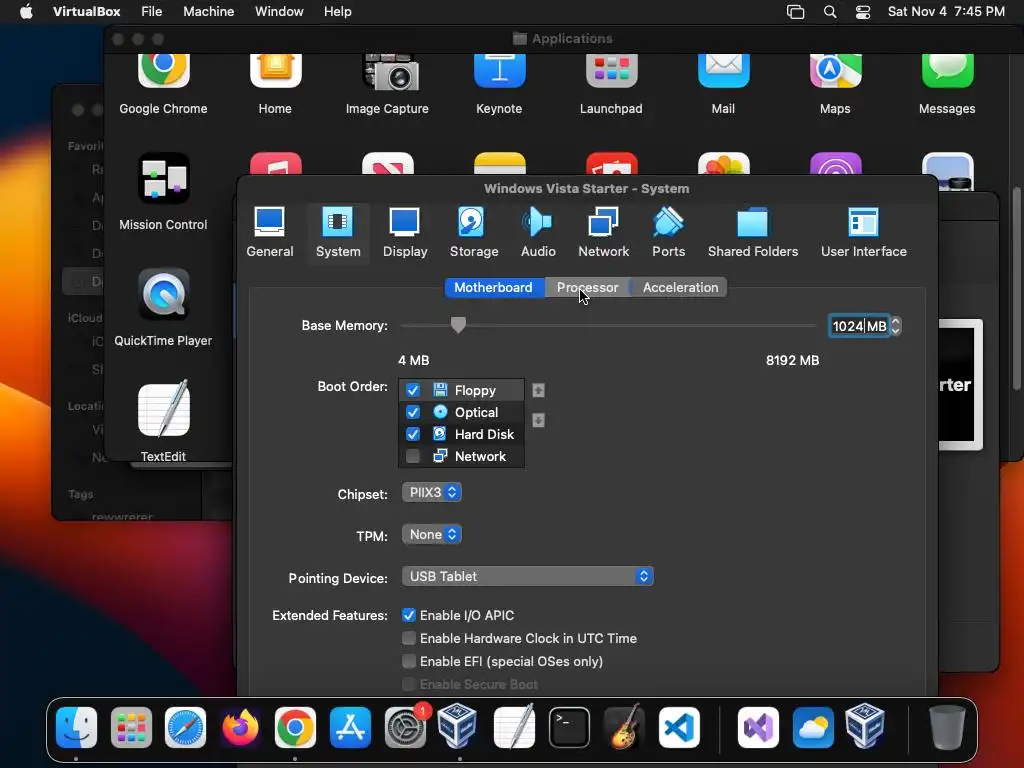Viewport: 1024px width, 768px height.
Task: Check Network in the boot order
Action: pyautogui.click(x=413, y=456)
